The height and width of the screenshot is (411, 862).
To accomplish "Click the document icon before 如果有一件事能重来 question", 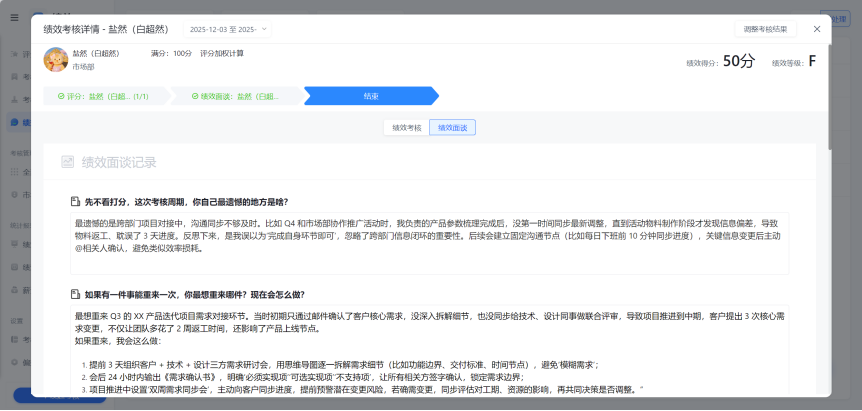I will 75,294.
